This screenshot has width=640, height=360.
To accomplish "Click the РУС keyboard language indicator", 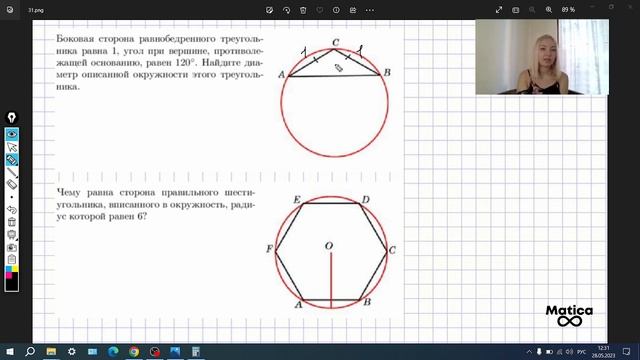I will point(582,352).
